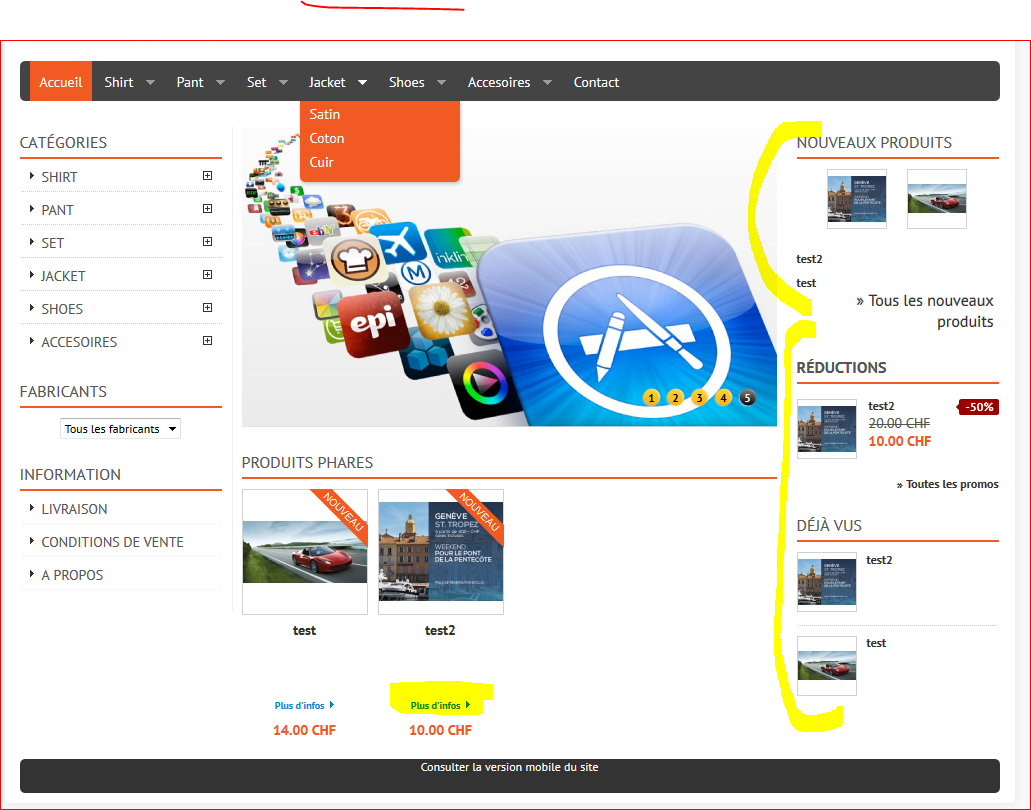Open the CONDITIONS DE VENTE link
The height and width of the screenshot is (810, 1031).
[112, 542]
